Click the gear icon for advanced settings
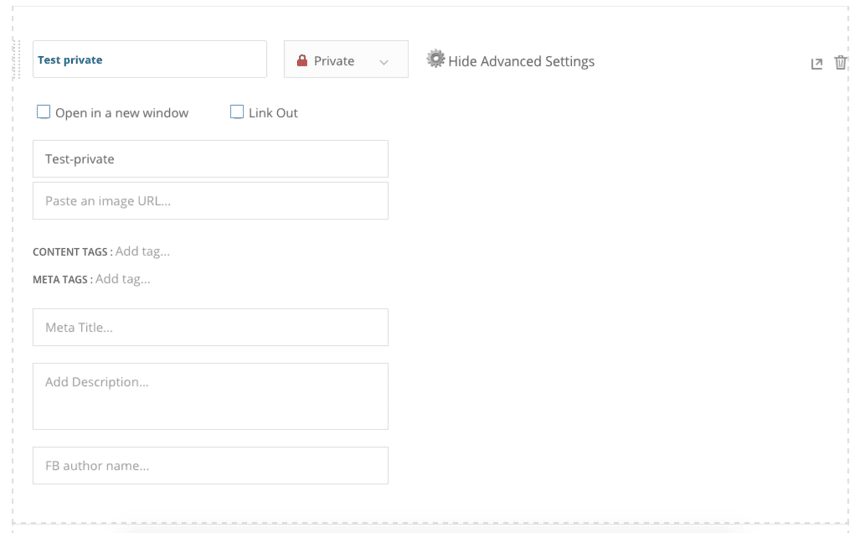 point(435,60)
